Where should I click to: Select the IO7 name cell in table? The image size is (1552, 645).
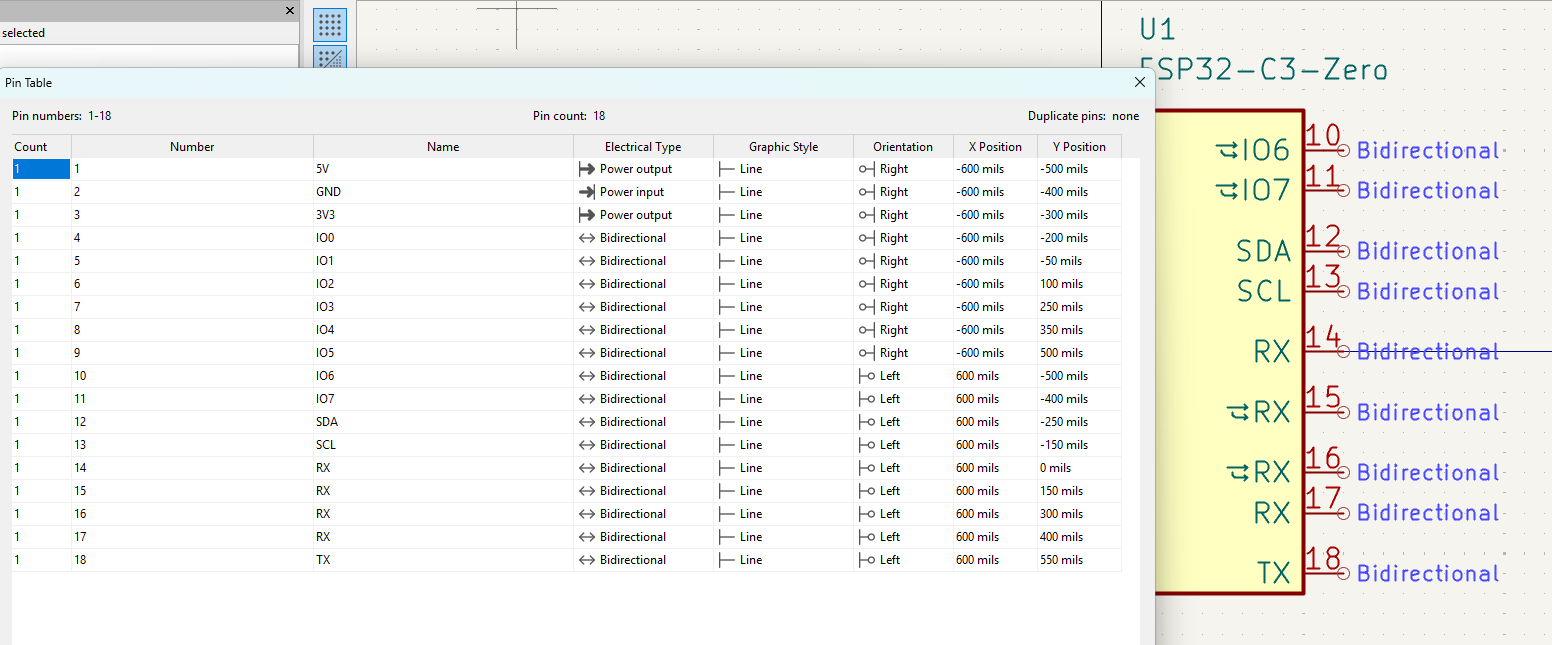click(x=443, y=399)
